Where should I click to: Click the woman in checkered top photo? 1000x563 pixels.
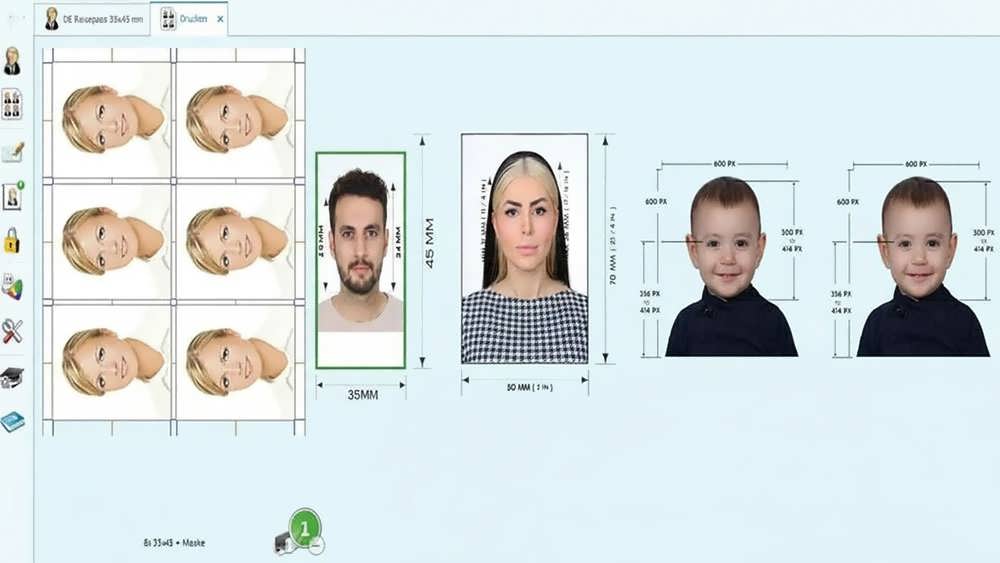[x=524, y=248]
